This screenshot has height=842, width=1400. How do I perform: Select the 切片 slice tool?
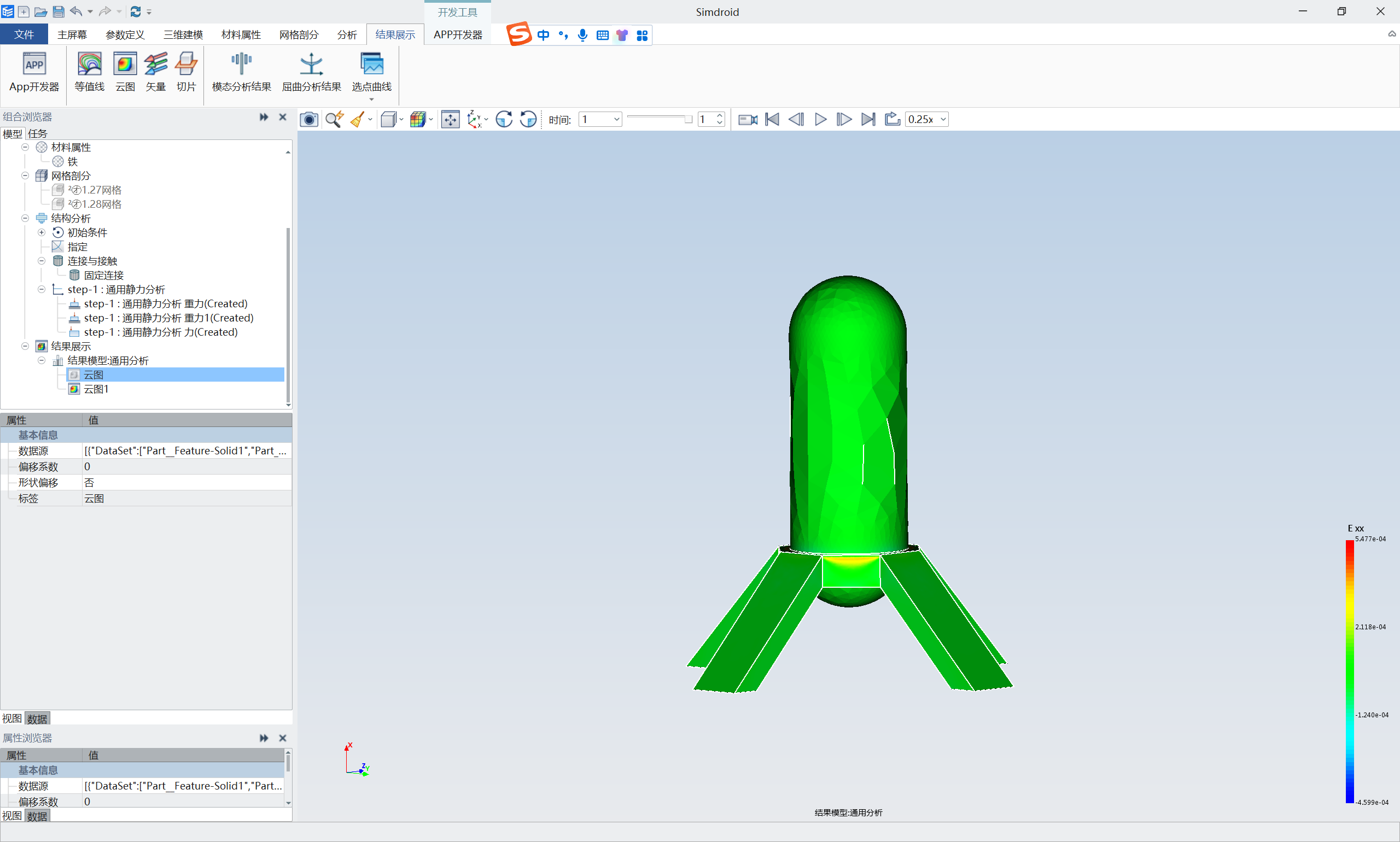[186, 72]
